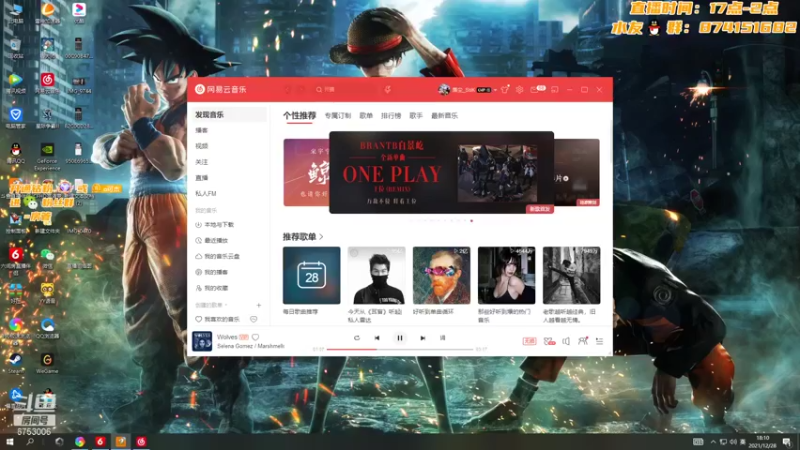This screenshot has height=450, width=800.
Task: Open NetEase Cloud Music taskbar icon
Action: click(141, 442)
